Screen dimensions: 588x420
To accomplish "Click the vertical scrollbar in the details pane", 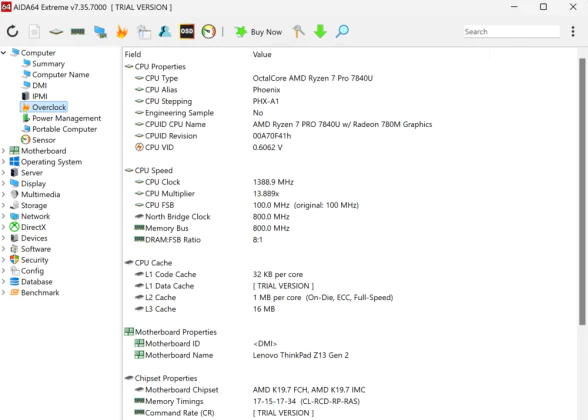I will (582, 191).
